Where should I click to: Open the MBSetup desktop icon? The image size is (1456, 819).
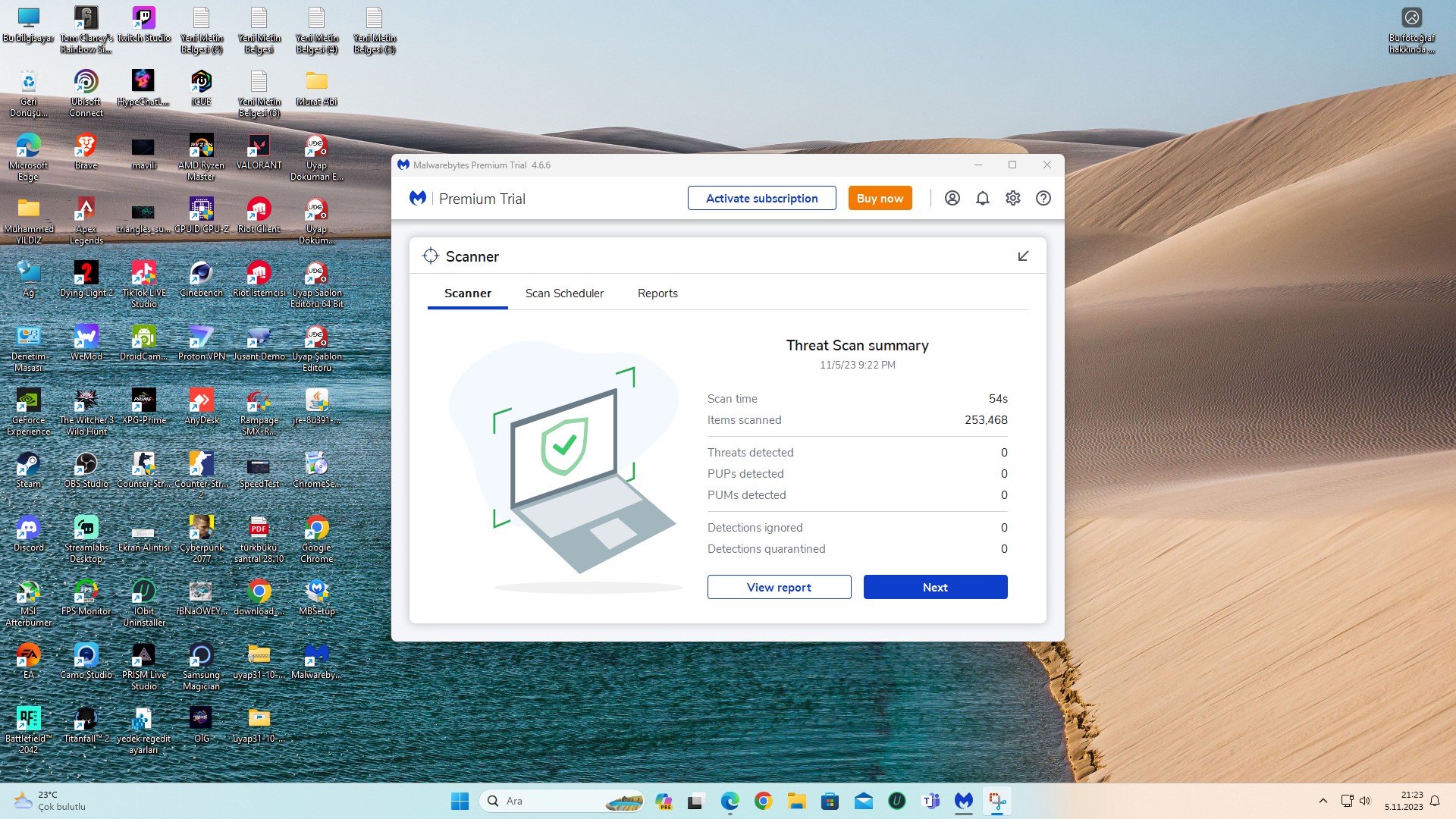coord(316,591)
